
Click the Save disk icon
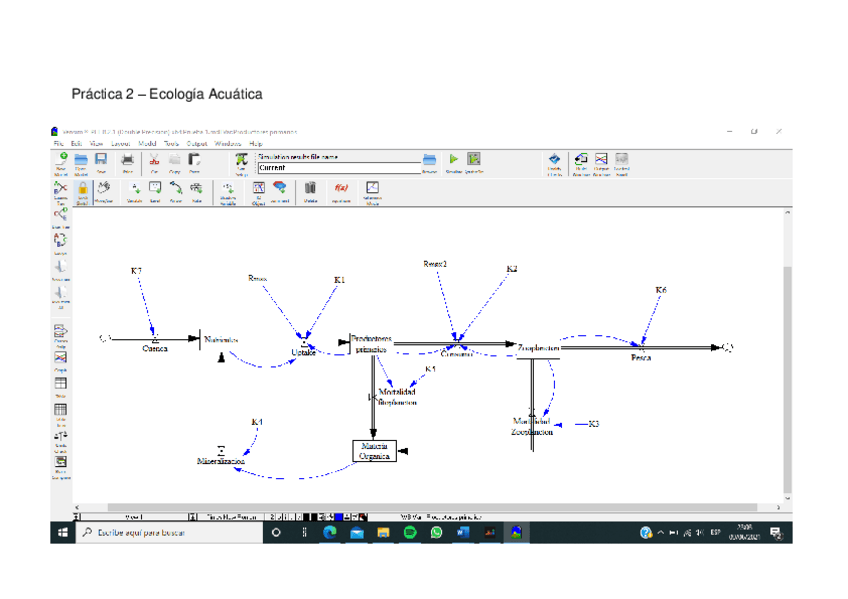tap(102, 161)
